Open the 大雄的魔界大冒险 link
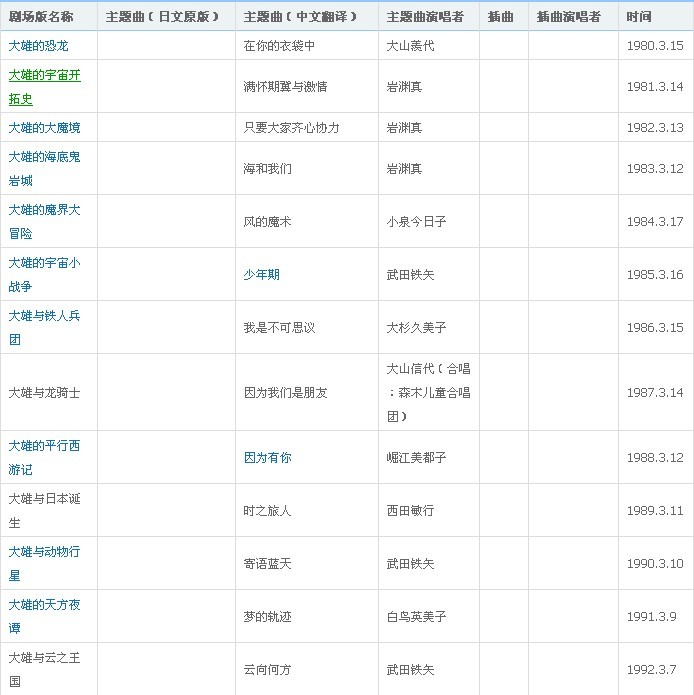694x695 pixels. (44, 211)
